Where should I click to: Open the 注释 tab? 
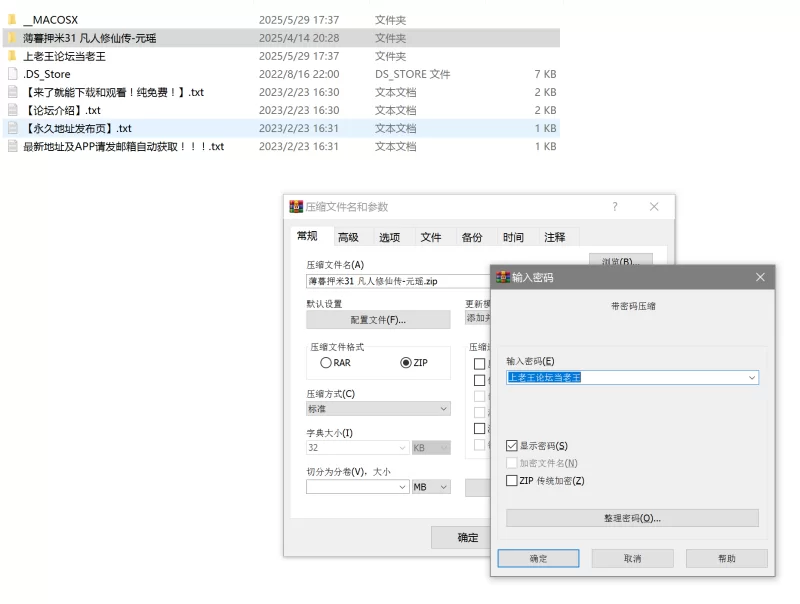(x=554, y=237)
